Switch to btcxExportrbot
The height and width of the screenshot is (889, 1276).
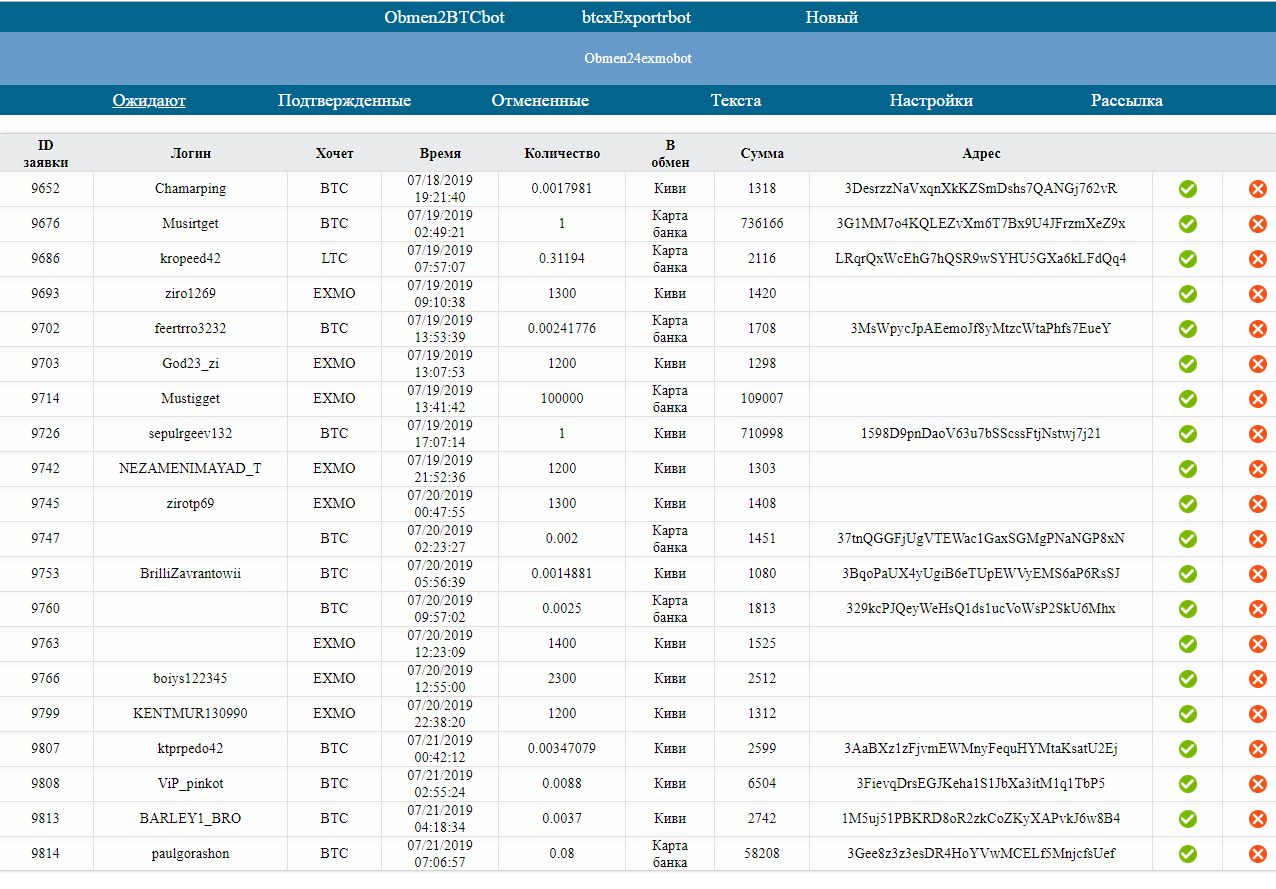637,17
